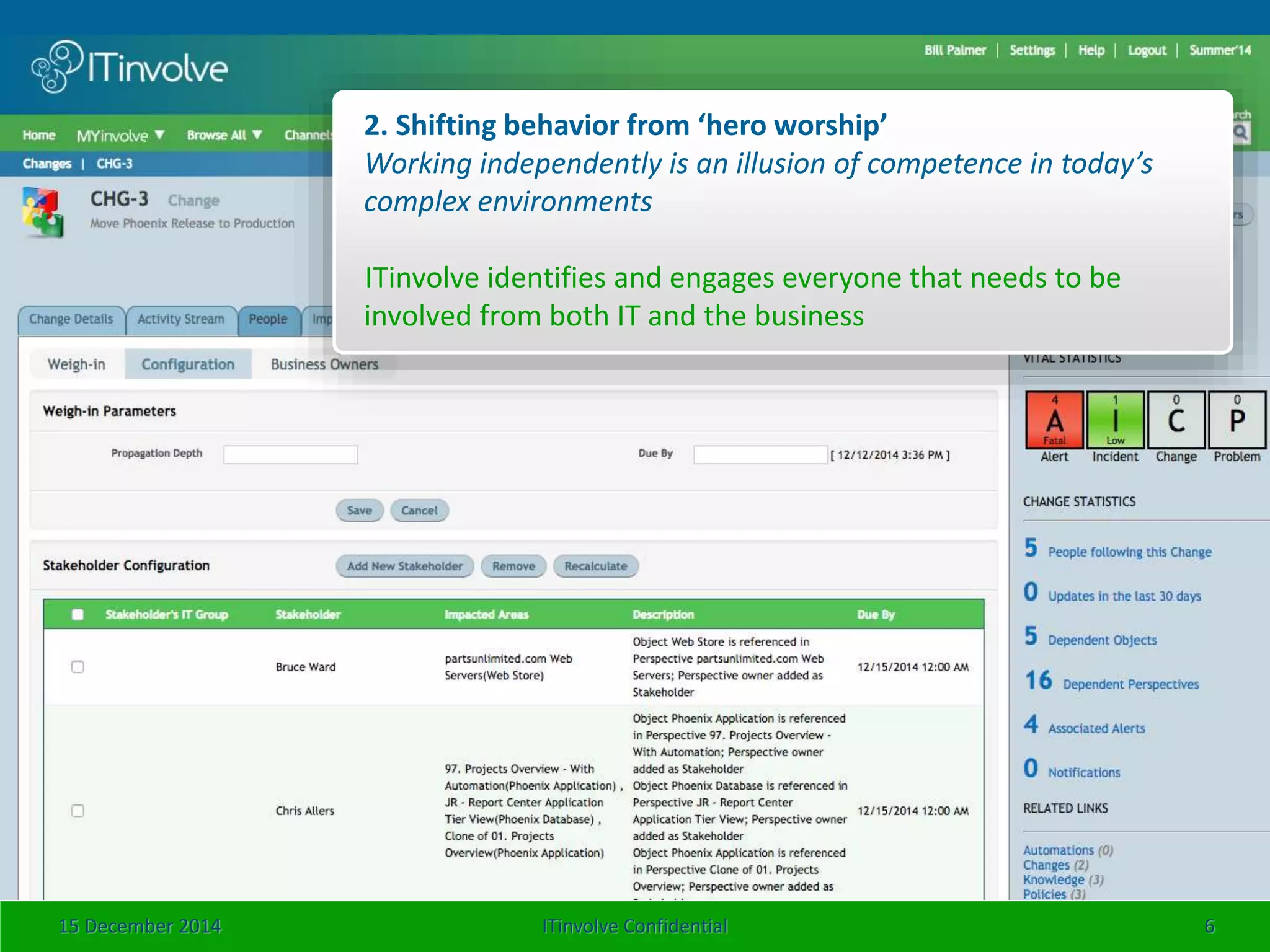
Task: Open the green Incident status tile
Action: click(x=1115, y=420)
